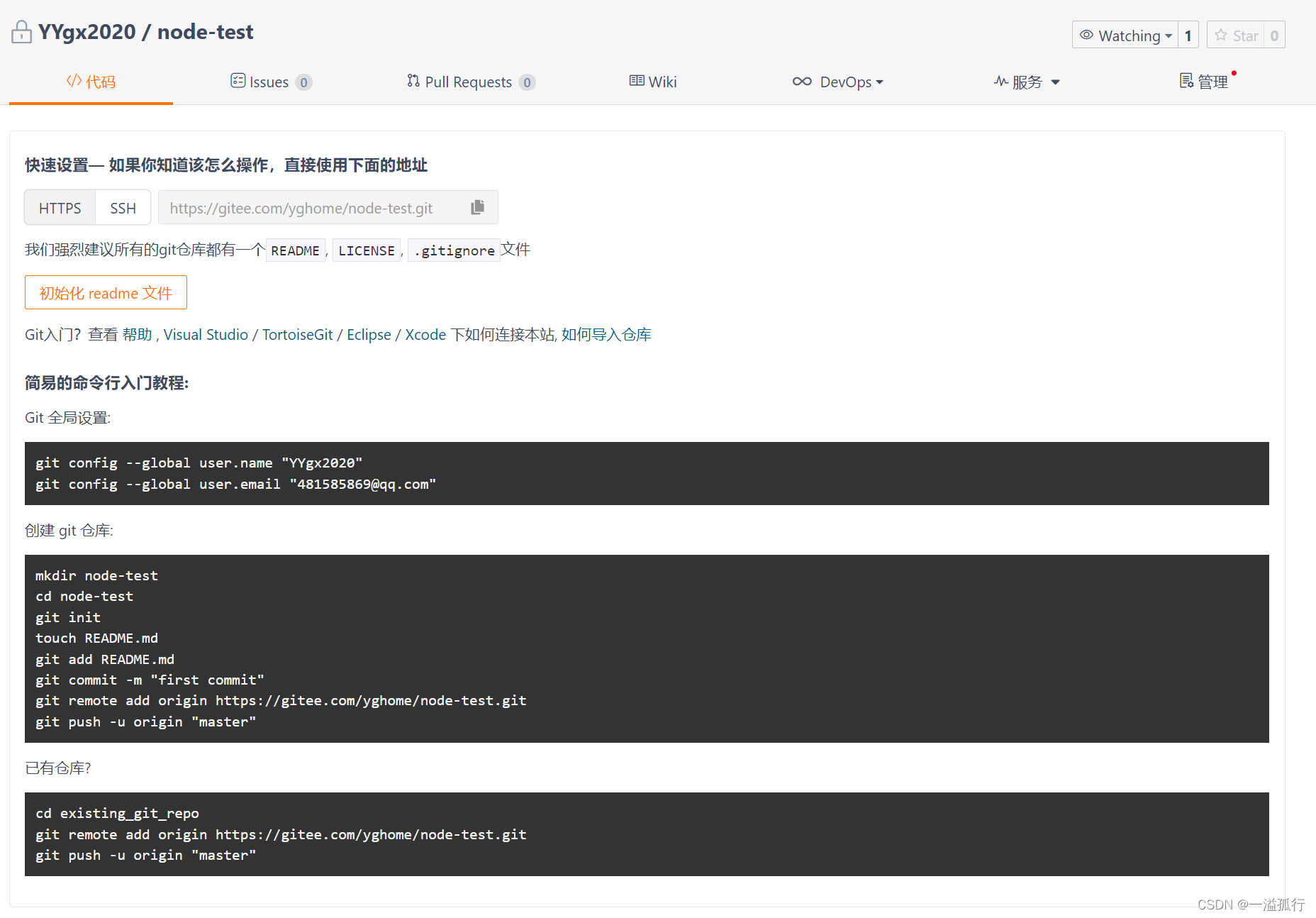Open the Visual Studio link
Viewport: 1316px width, 918px height.
point(206,334)
